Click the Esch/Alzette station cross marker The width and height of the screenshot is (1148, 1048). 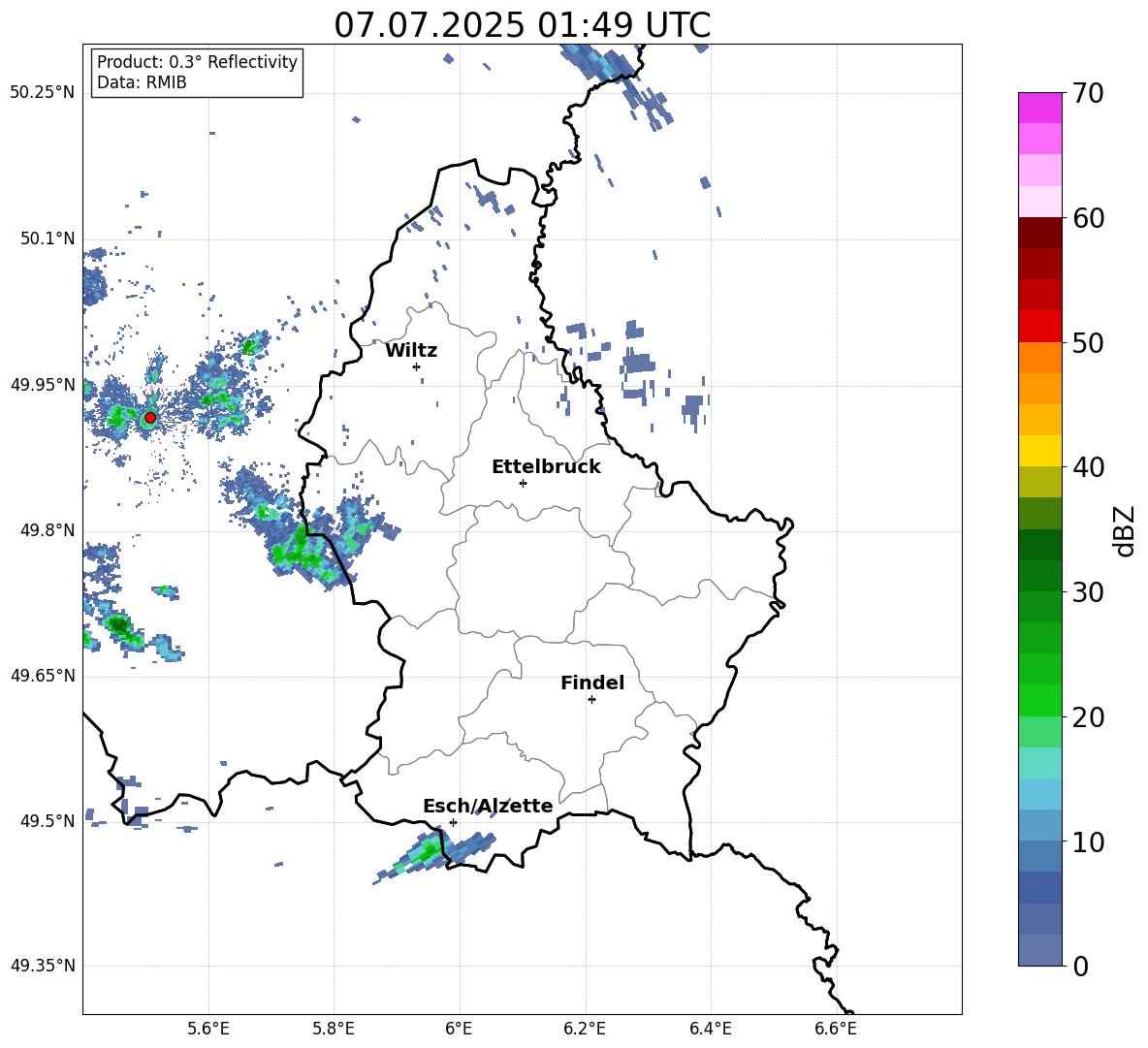click(453, 822)
